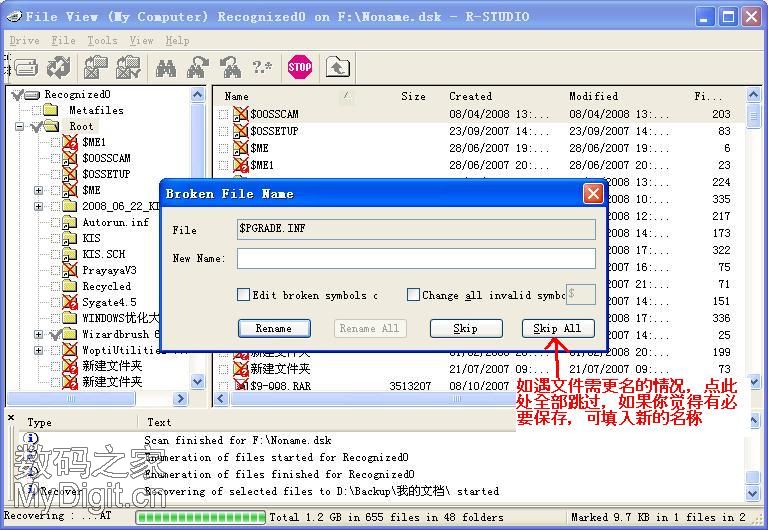Viewport: 768px width, 530px height.
Task: Click the Find binoculars toolbar icon
Action: (x=166, y=68)
